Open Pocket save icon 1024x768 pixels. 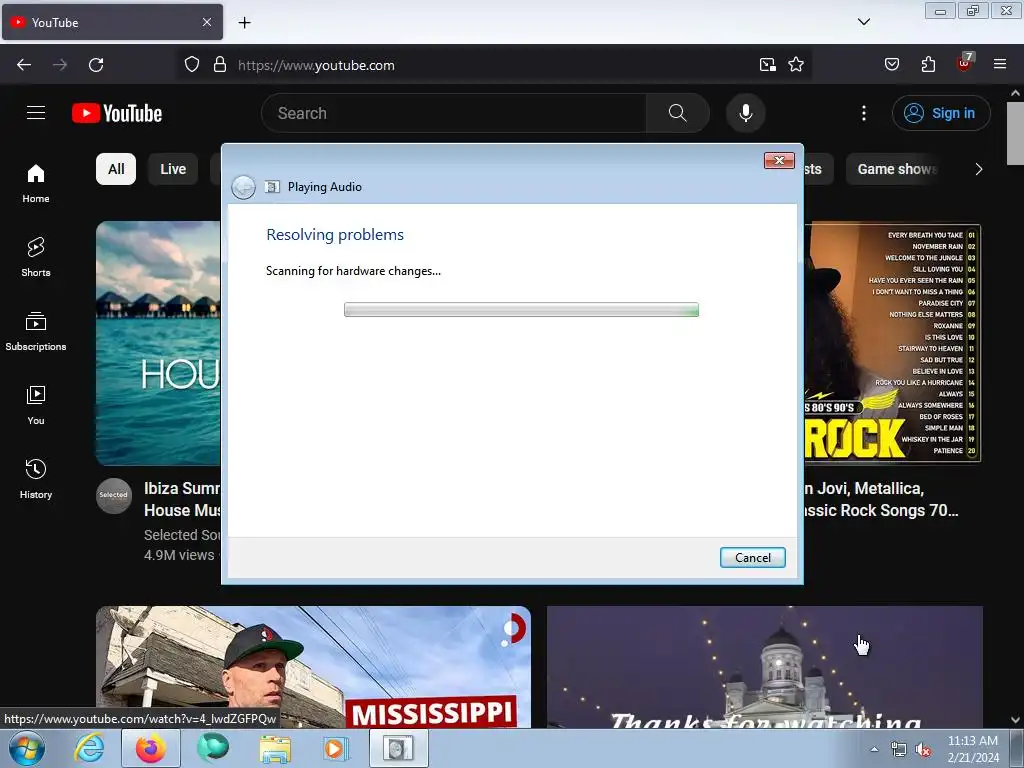click(x=891, y=65)
